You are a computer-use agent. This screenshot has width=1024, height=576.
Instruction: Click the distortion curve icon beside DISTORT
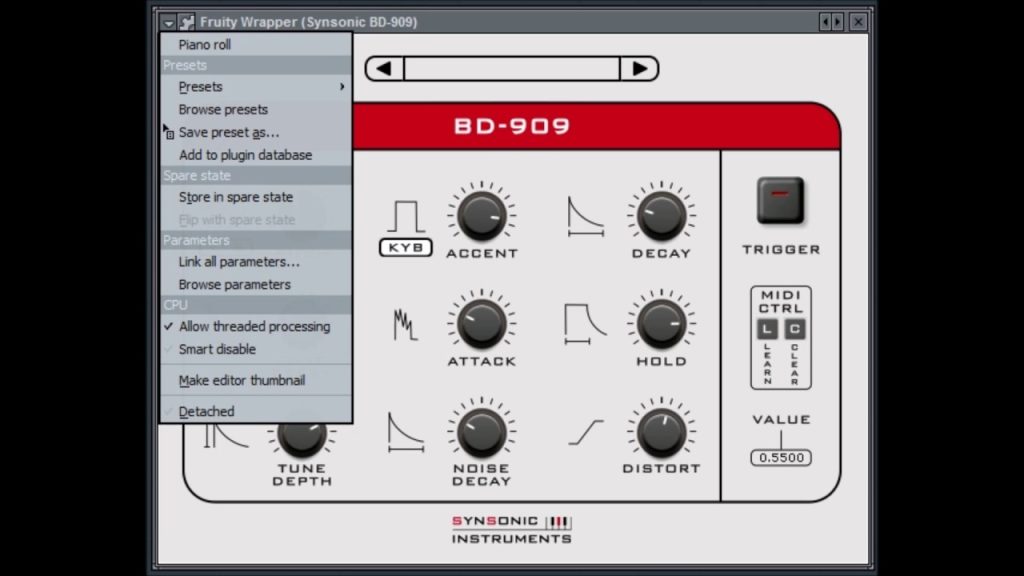[x=586, y=432]
